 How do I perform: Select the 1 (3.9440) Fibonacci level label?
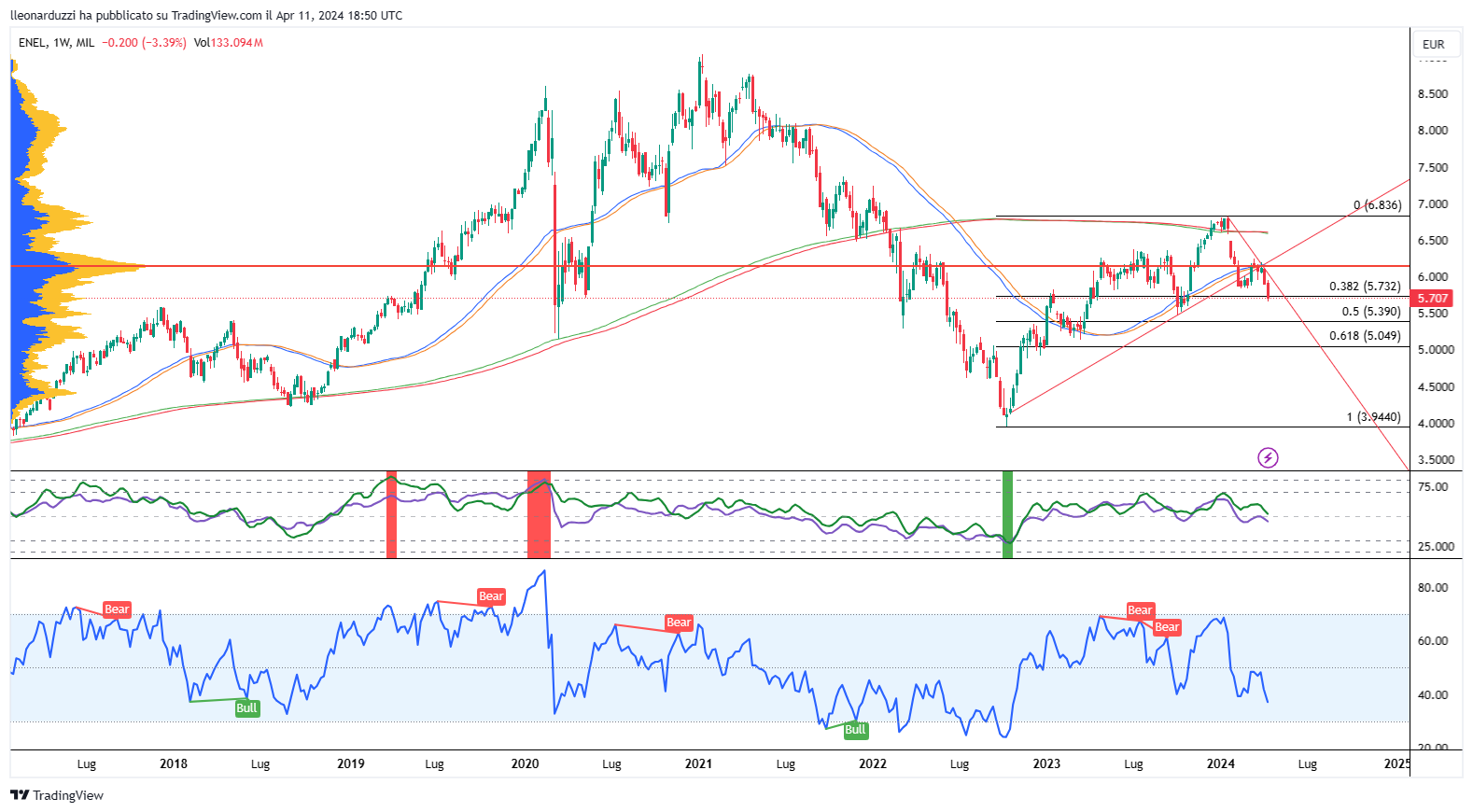point(1373,417)
